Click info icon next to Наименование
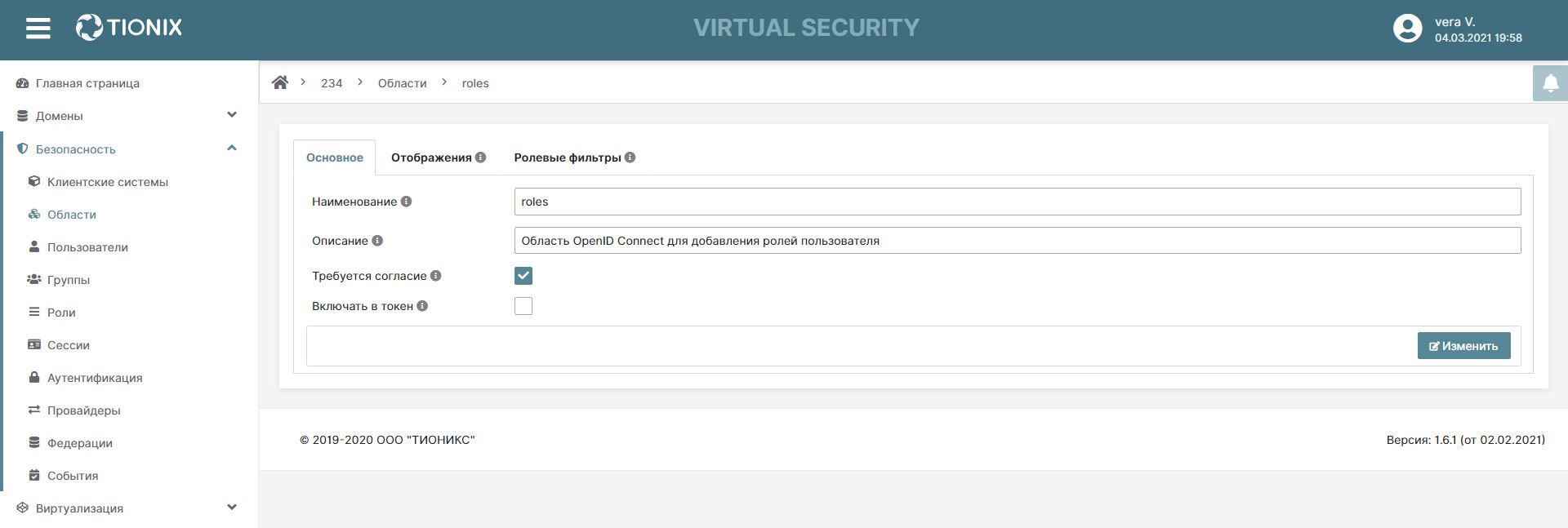Screen dimensions: 1568x528 click(x=406, y=202)
